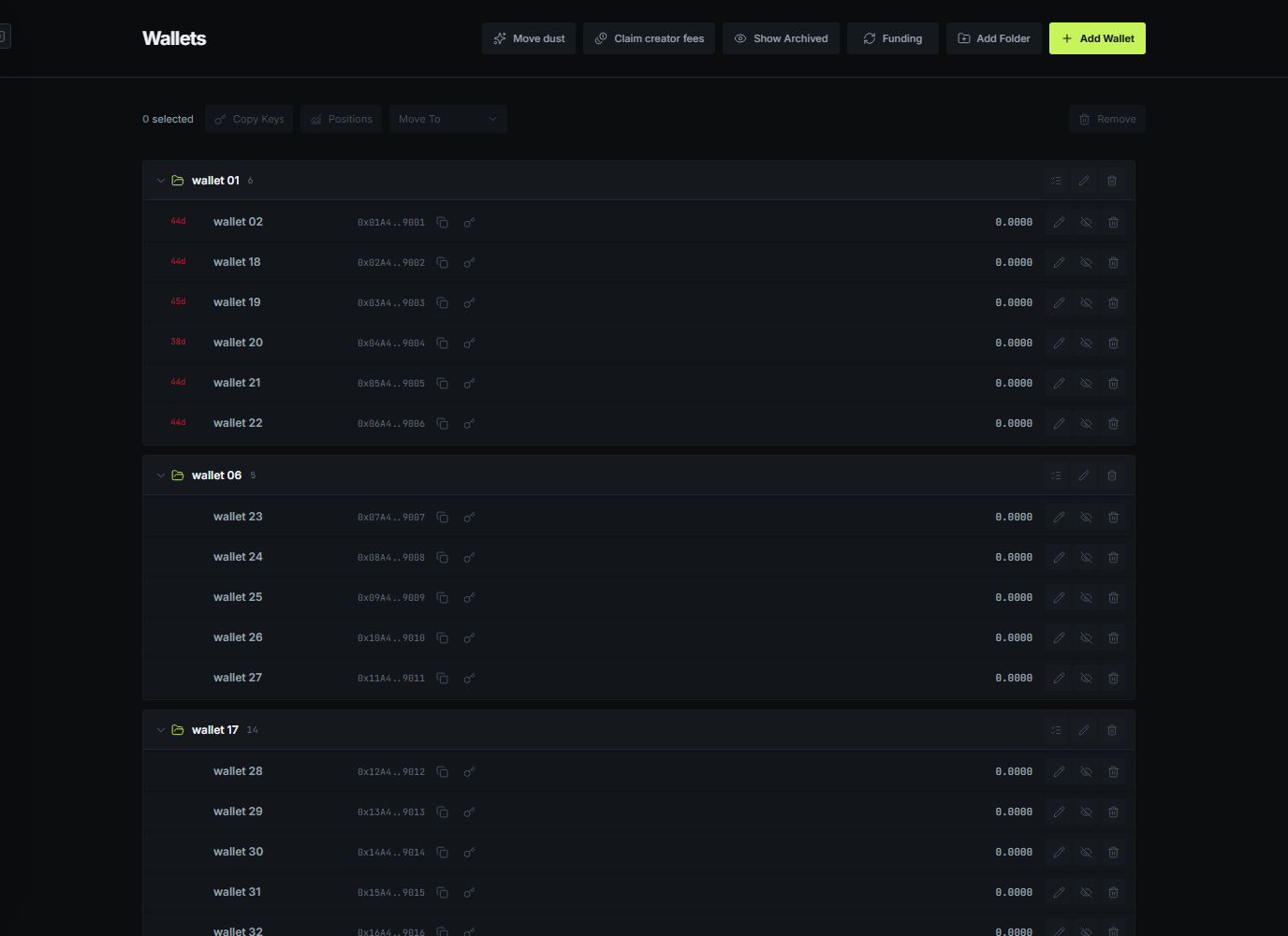1288x936 pixels.
Task: Archive wallet 22 via eye-slash icon
Action: click(1086, 424)
